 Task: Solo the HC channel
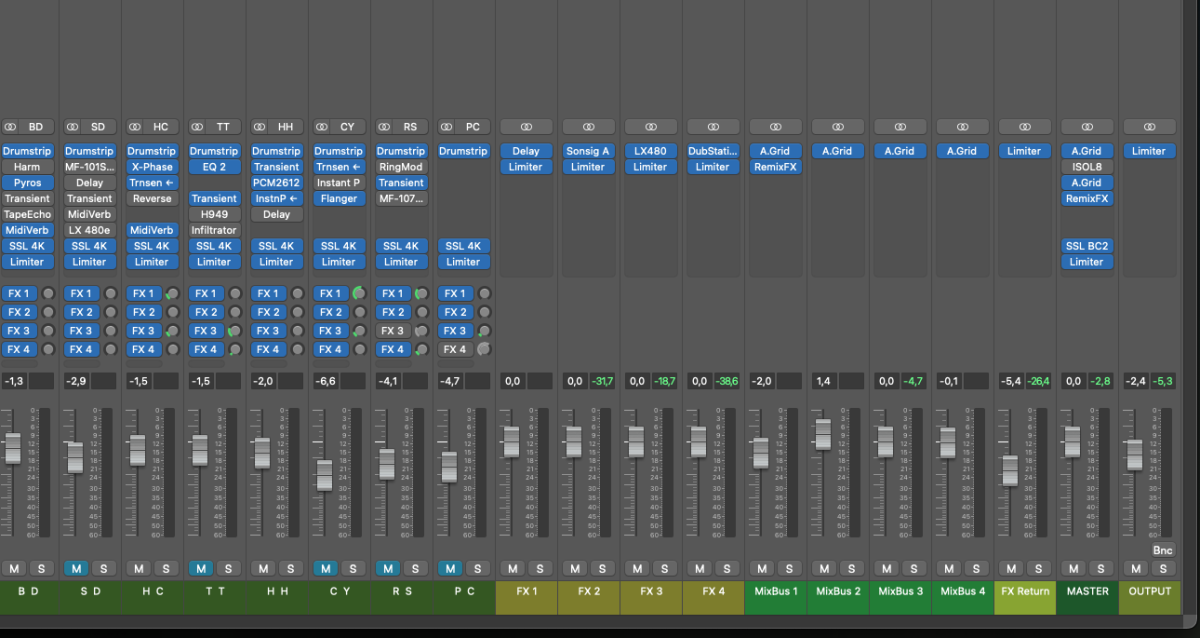pos(166,568)
